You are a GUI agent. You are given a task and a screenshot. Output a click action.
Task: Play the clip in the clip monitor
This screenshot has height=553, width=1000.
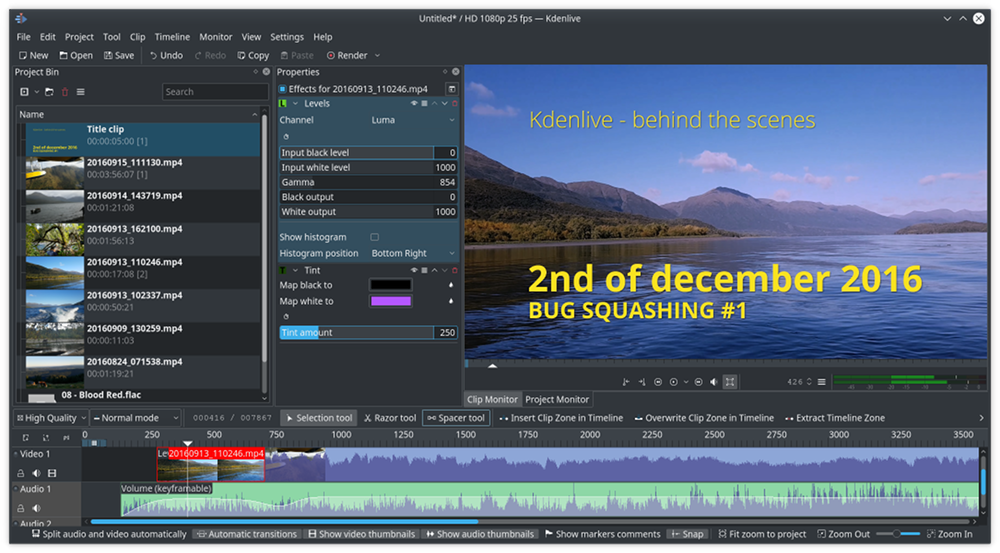(673, 382)
